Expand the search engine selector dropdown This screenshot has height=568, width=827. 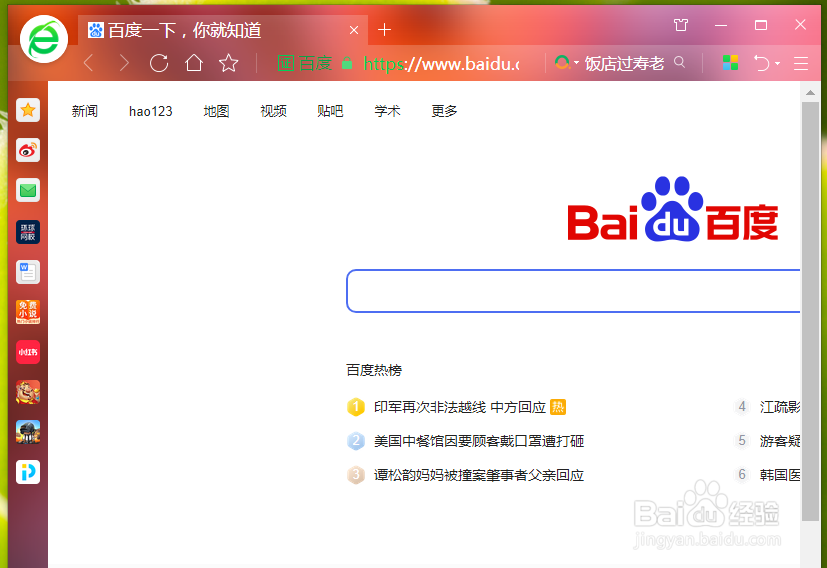click(x=576, y=63)
